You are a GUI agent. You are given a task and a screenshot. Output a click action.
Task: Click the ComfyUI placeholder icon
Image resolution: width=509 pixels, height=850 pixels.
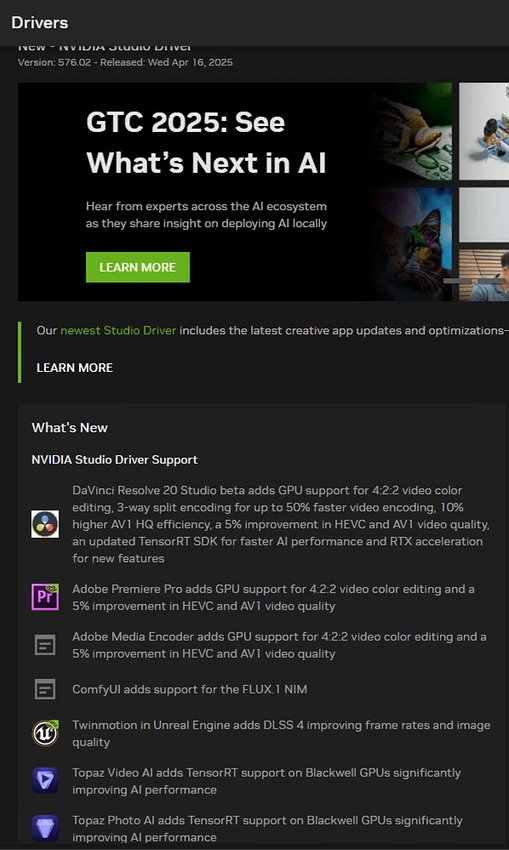[45, 690]
